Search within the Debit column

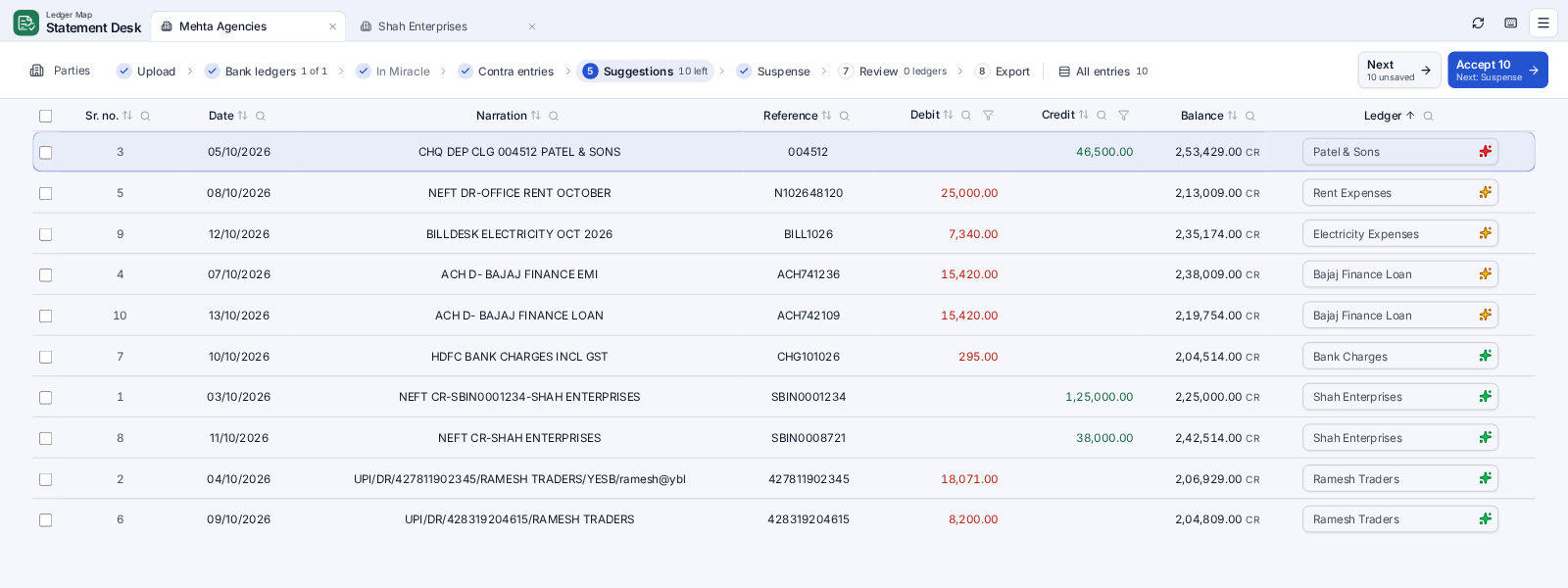tap(966, 115)
